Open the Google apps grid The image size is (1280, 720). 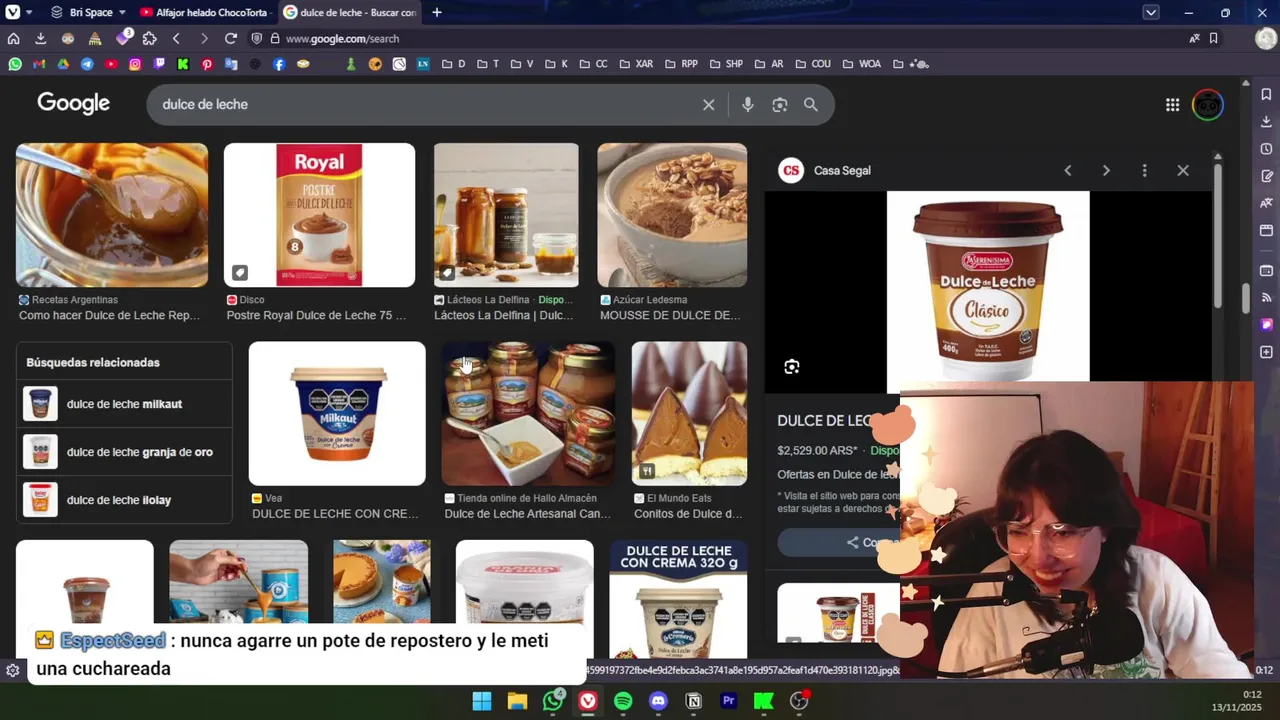[1172, 104]
